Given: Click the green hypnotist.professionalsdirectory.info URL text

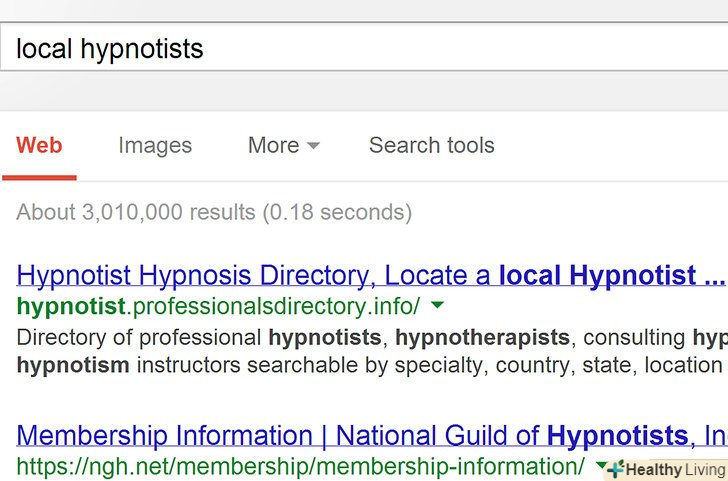Looking at the screenshot, I should [218, 305].
